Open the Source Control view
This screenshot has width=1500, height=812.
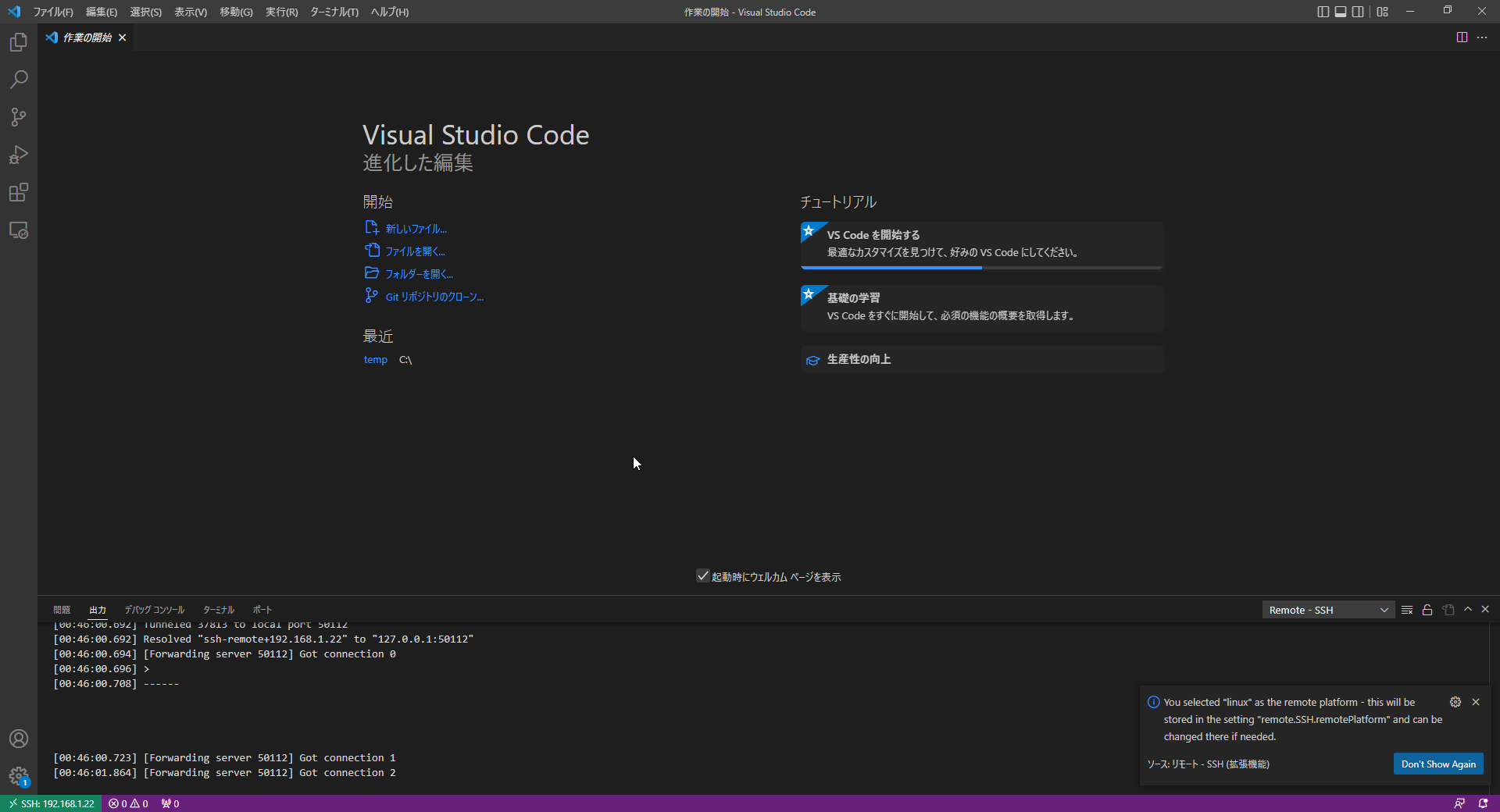pos(19,117)
